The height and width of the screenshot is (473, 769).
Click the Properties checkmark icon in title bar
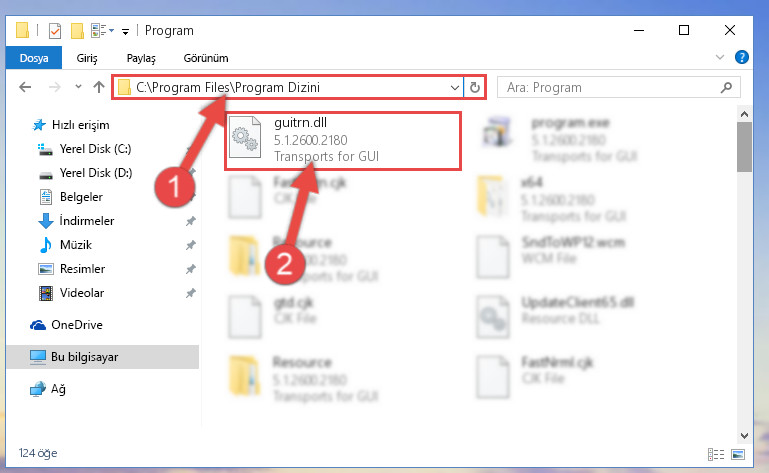pyautogui.click(x=55, y=31)
